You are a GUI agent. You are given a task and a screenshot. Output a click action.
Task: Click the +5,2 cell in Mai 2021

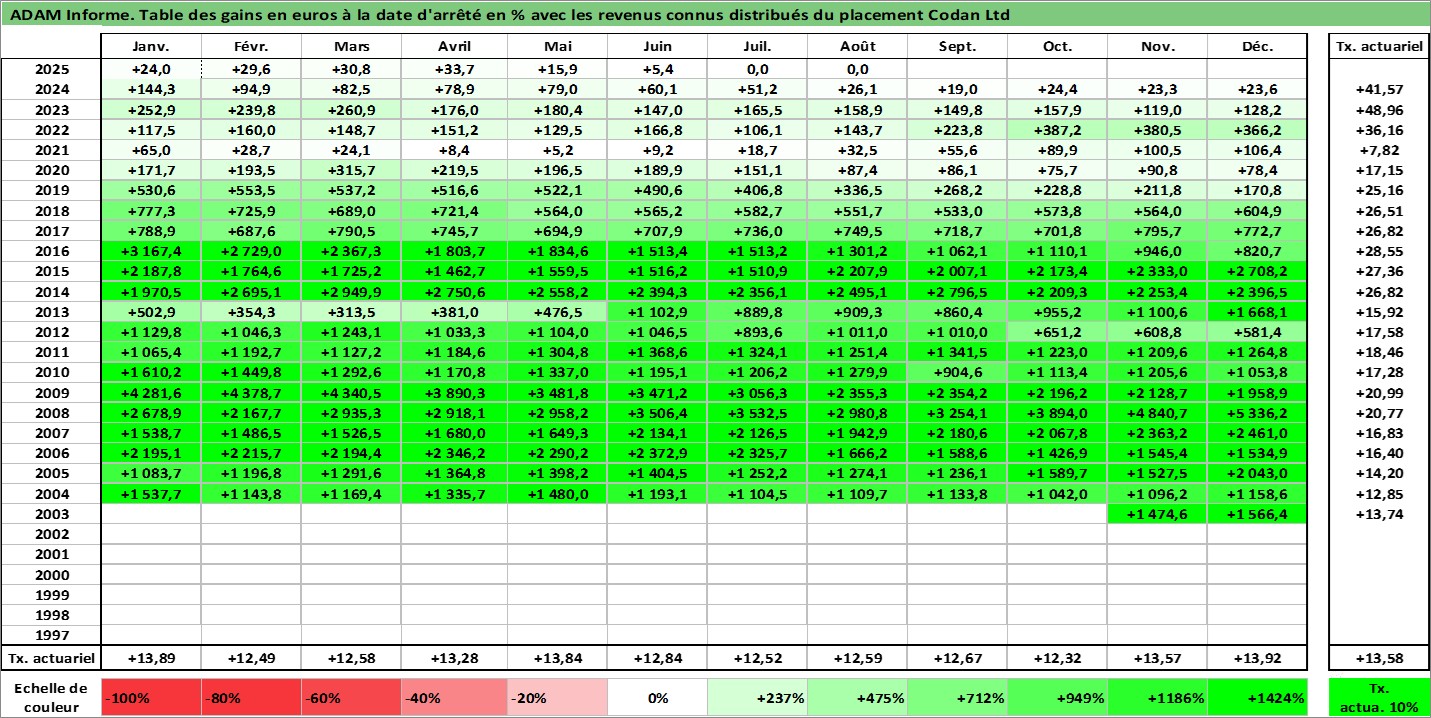pyautogui.click(x=557, y=149)
